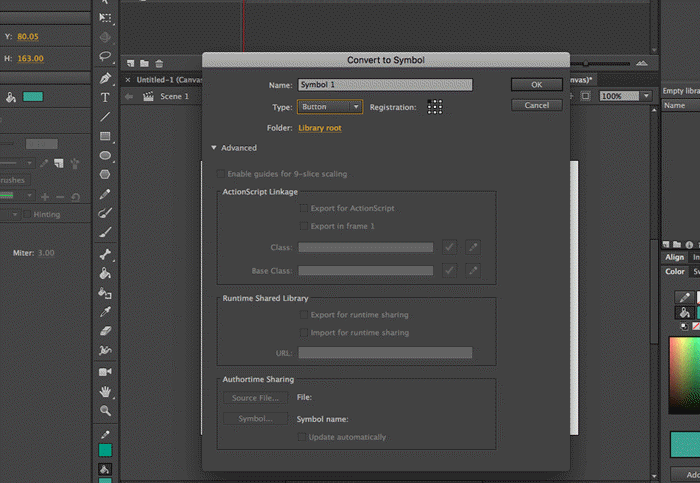Choose the Zoom magnifier tool
Image resolution: width=700 pixels, height=483 pixels.
point(105,410)
